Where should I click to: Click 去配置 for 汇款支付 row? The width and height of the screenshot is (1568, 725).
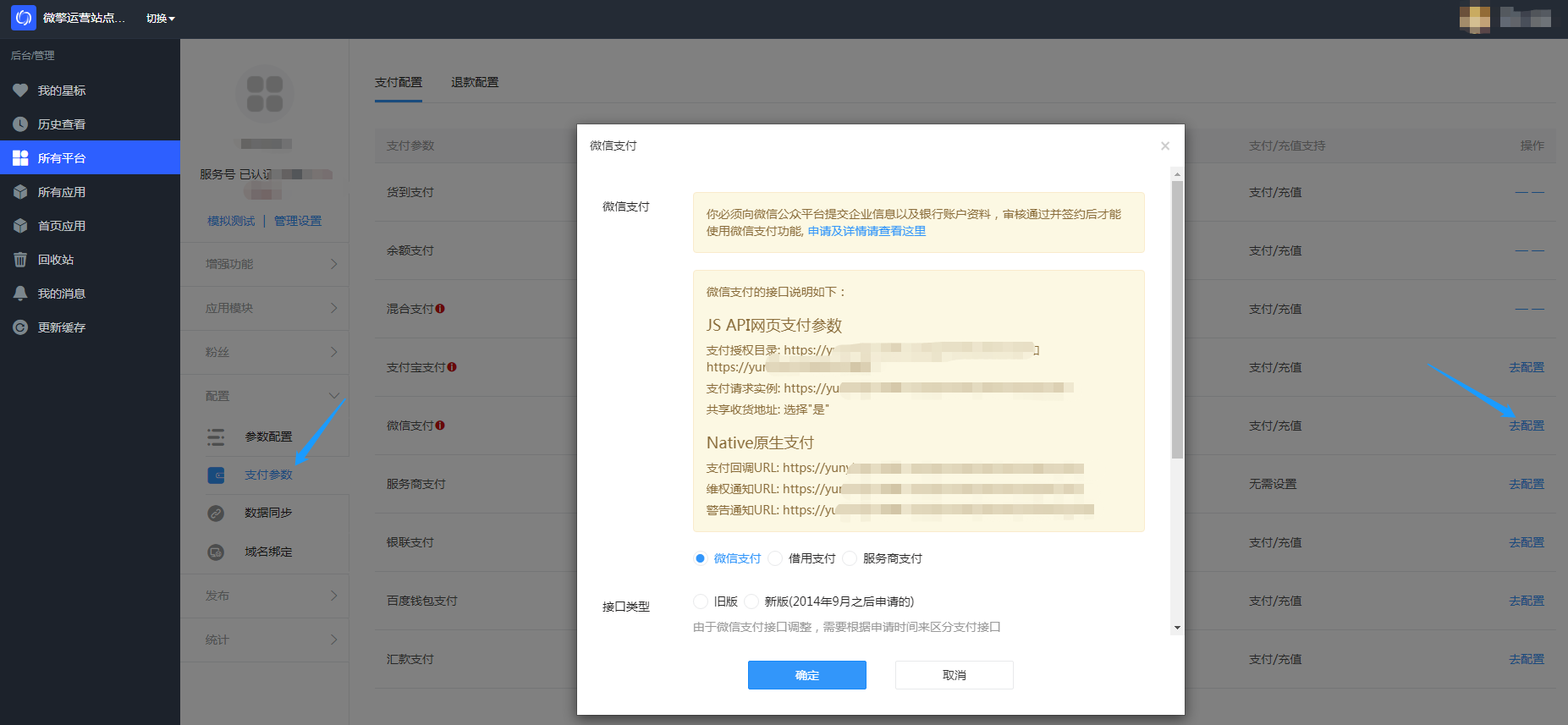click(x=1527, y=659)
